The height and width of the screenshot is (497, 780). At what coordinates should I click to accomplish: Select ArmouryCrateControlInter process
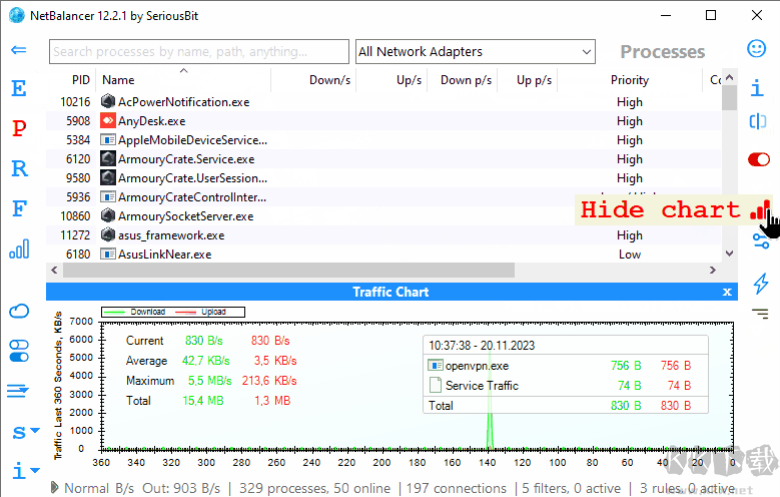(384, 197)
